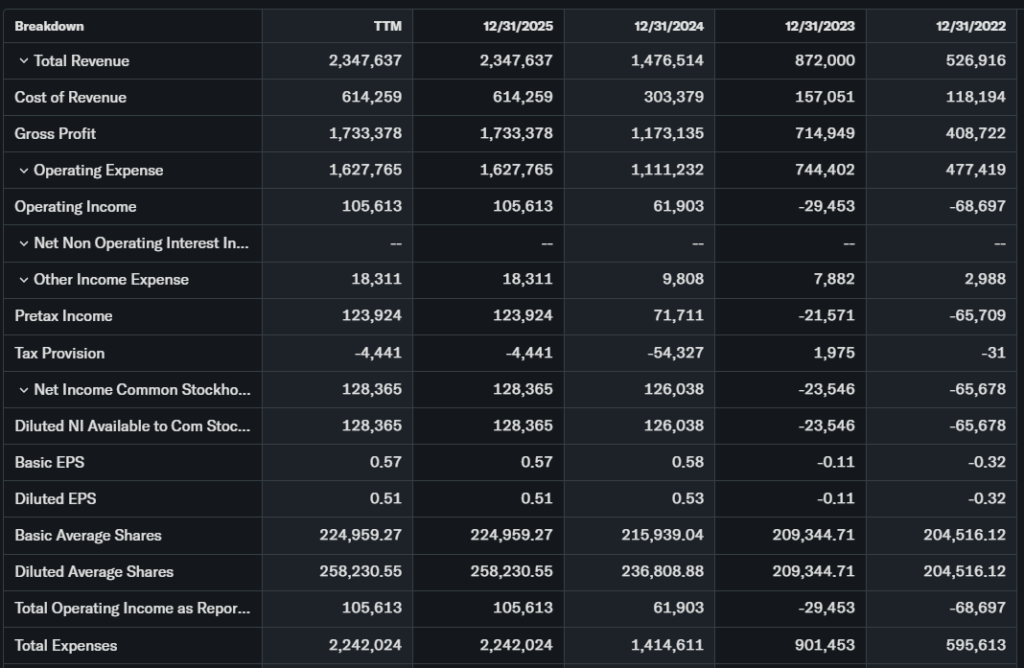Expand the Total Revenue row chevron

tap(23, 61)
